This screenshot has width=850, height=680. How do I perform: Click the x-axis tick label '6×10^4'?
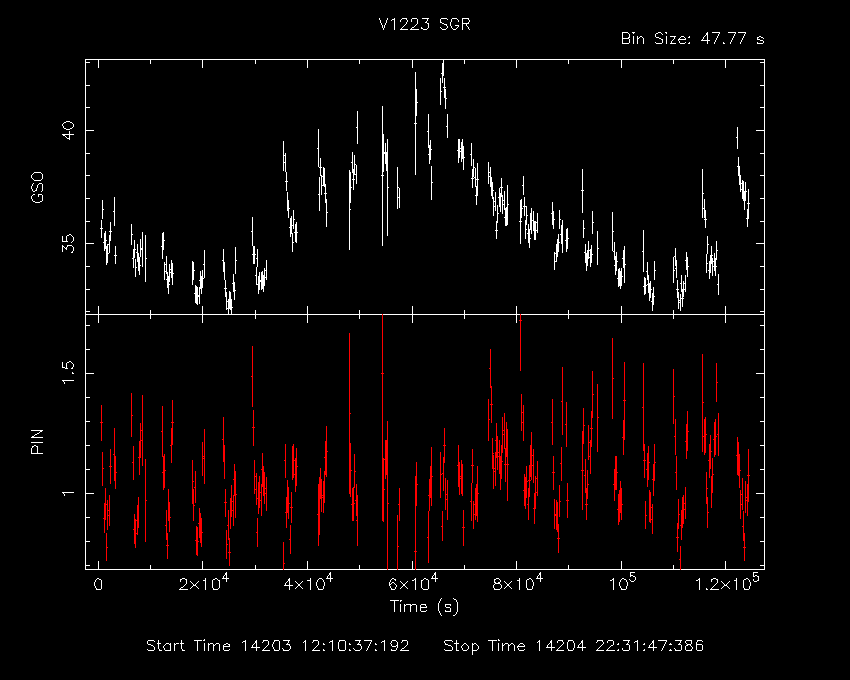413,583
